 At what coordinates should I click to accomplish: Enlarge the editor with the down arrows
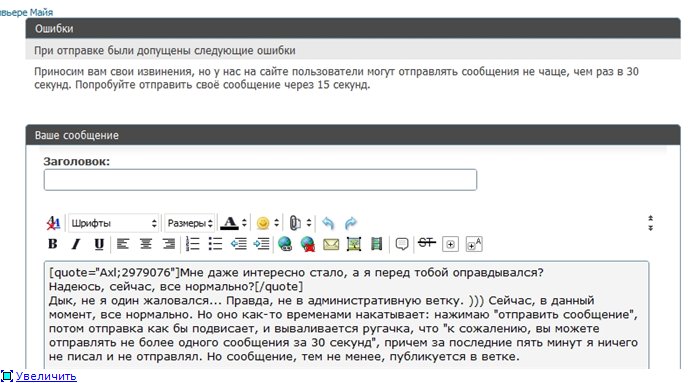[x=650, y=228]
